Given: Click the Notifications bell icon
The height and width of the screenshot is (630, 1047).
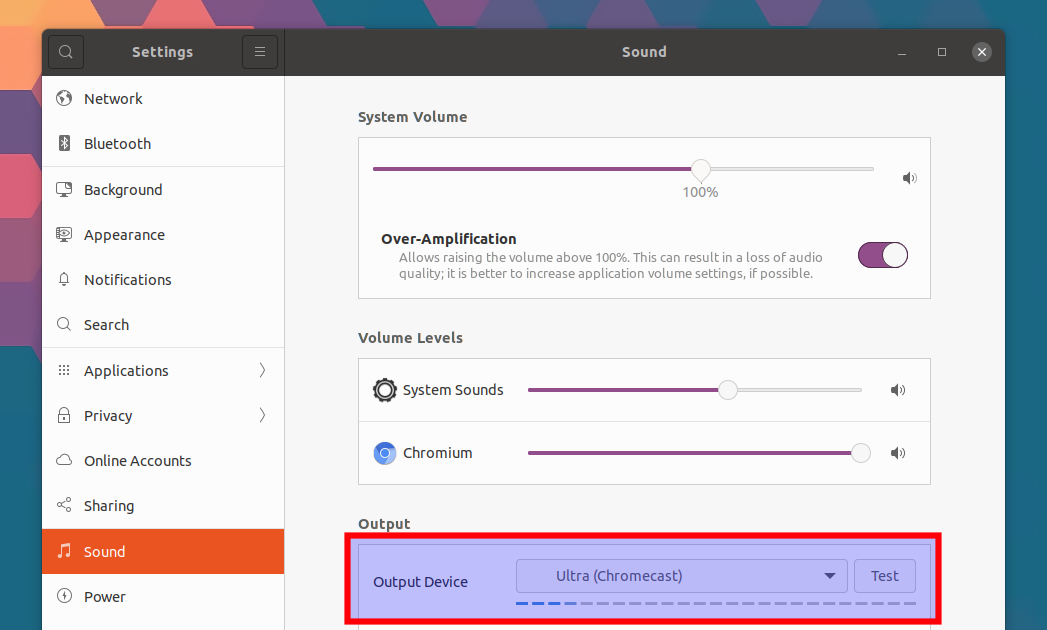Looking at the screenshot, I should (x=63, y=279).
